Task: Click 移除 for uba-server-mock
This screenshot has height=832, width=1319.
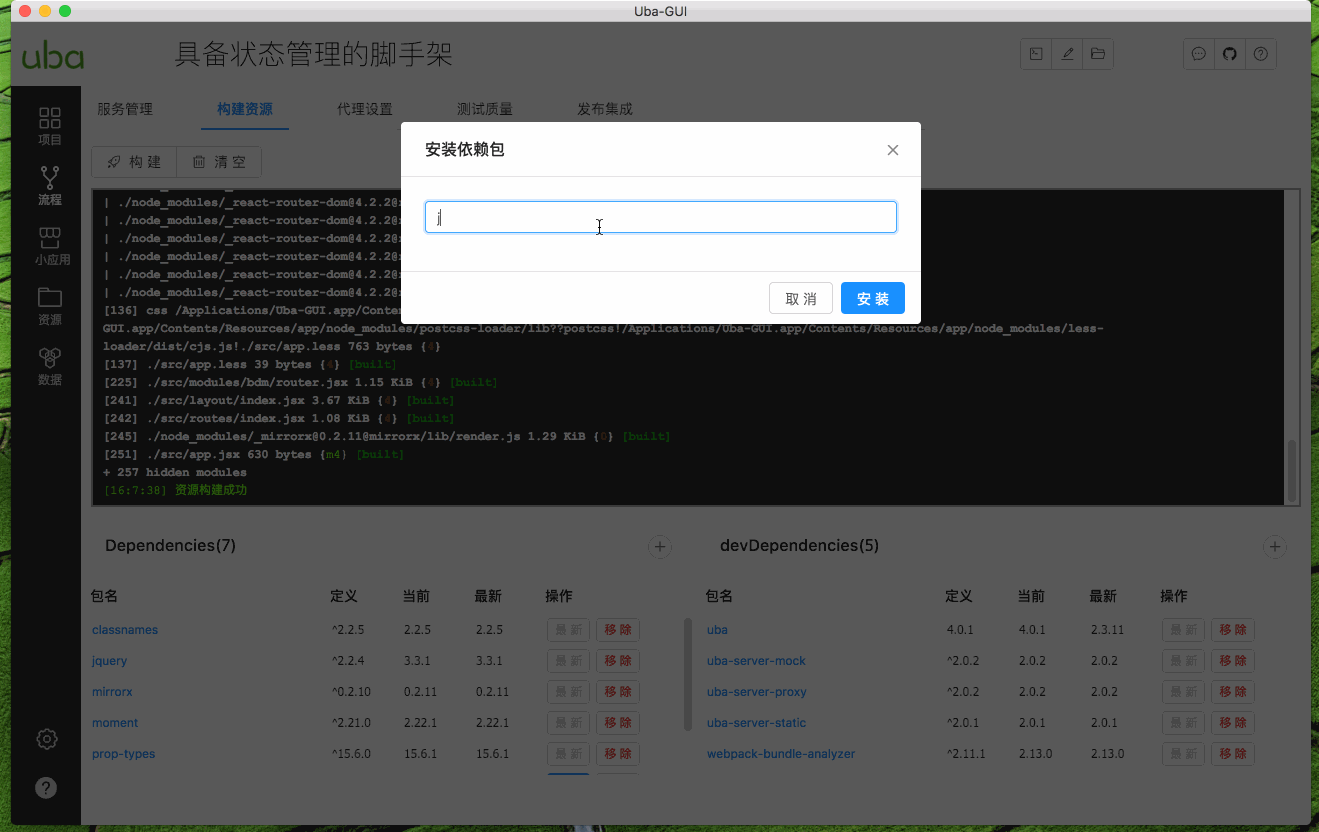Action: 1233,661
